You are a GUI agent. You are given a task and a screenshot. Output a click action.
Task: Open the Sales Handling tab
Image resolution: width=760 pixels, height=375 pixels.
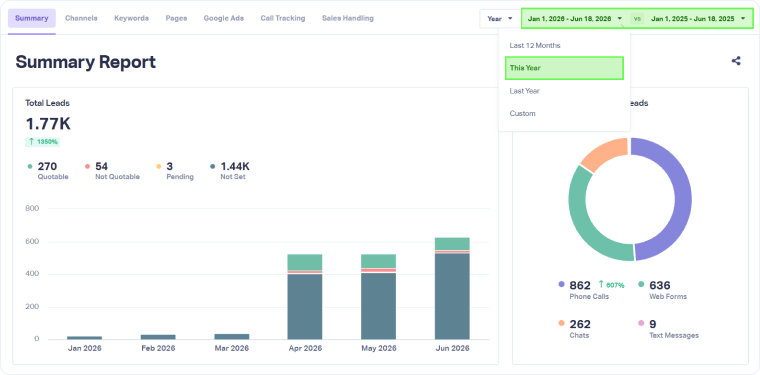(348, 18)
